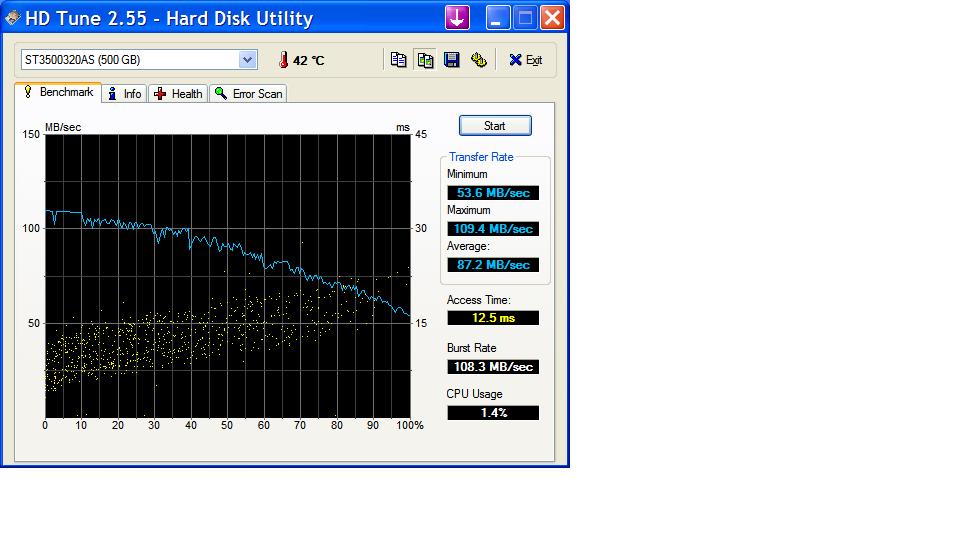Switch to the Health tab

point(178,94)
